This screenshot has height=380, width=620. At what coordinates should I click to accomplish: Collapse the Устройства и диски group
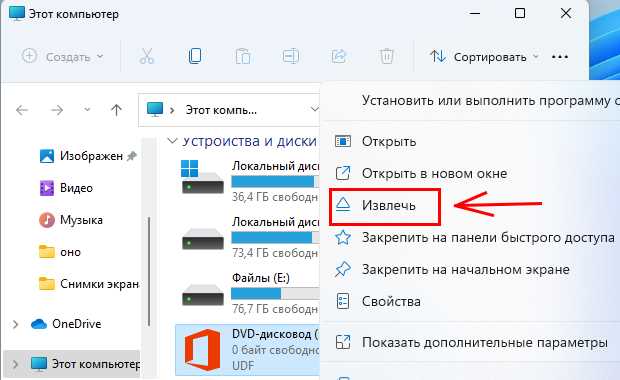[172, 141]
